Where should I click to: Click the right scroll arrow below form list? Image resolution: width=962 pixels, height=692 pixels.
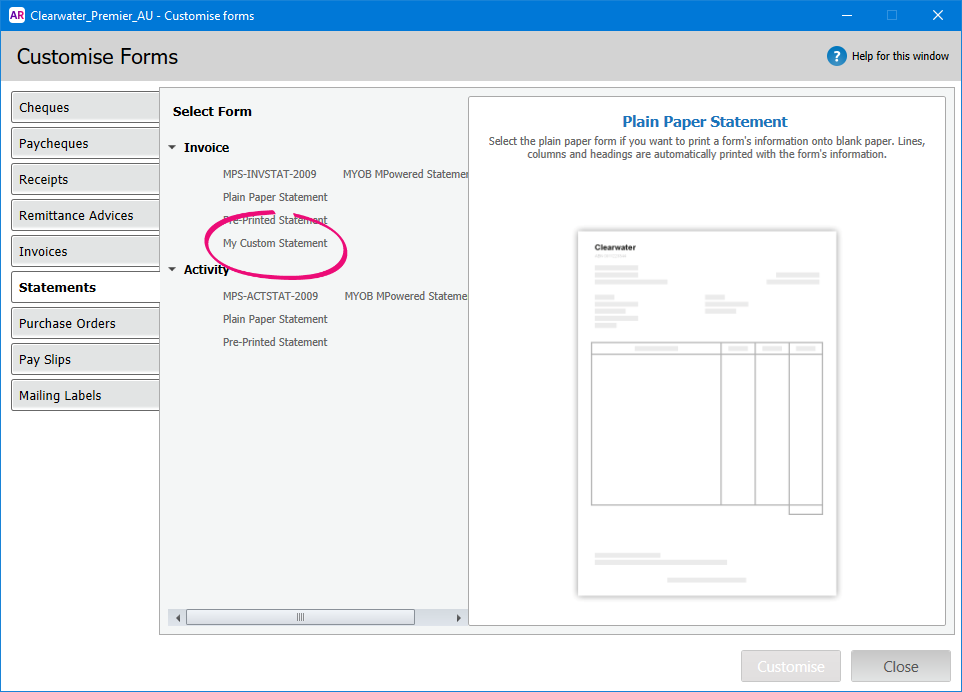(459, 617)
